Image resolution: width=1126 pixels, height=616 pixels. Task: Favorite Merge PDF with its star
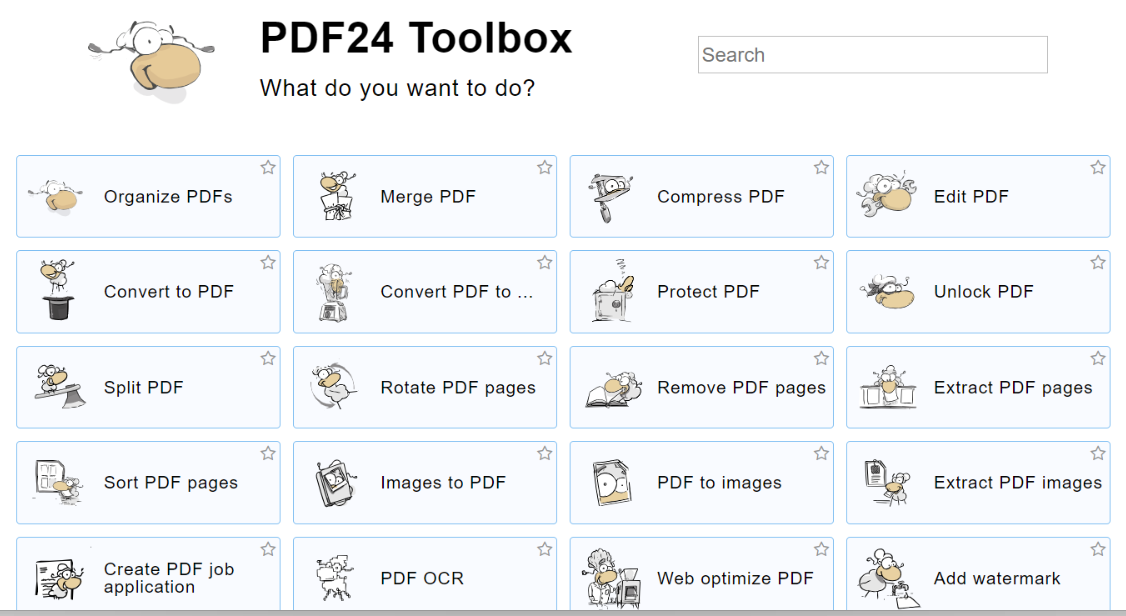click(544, 167)
